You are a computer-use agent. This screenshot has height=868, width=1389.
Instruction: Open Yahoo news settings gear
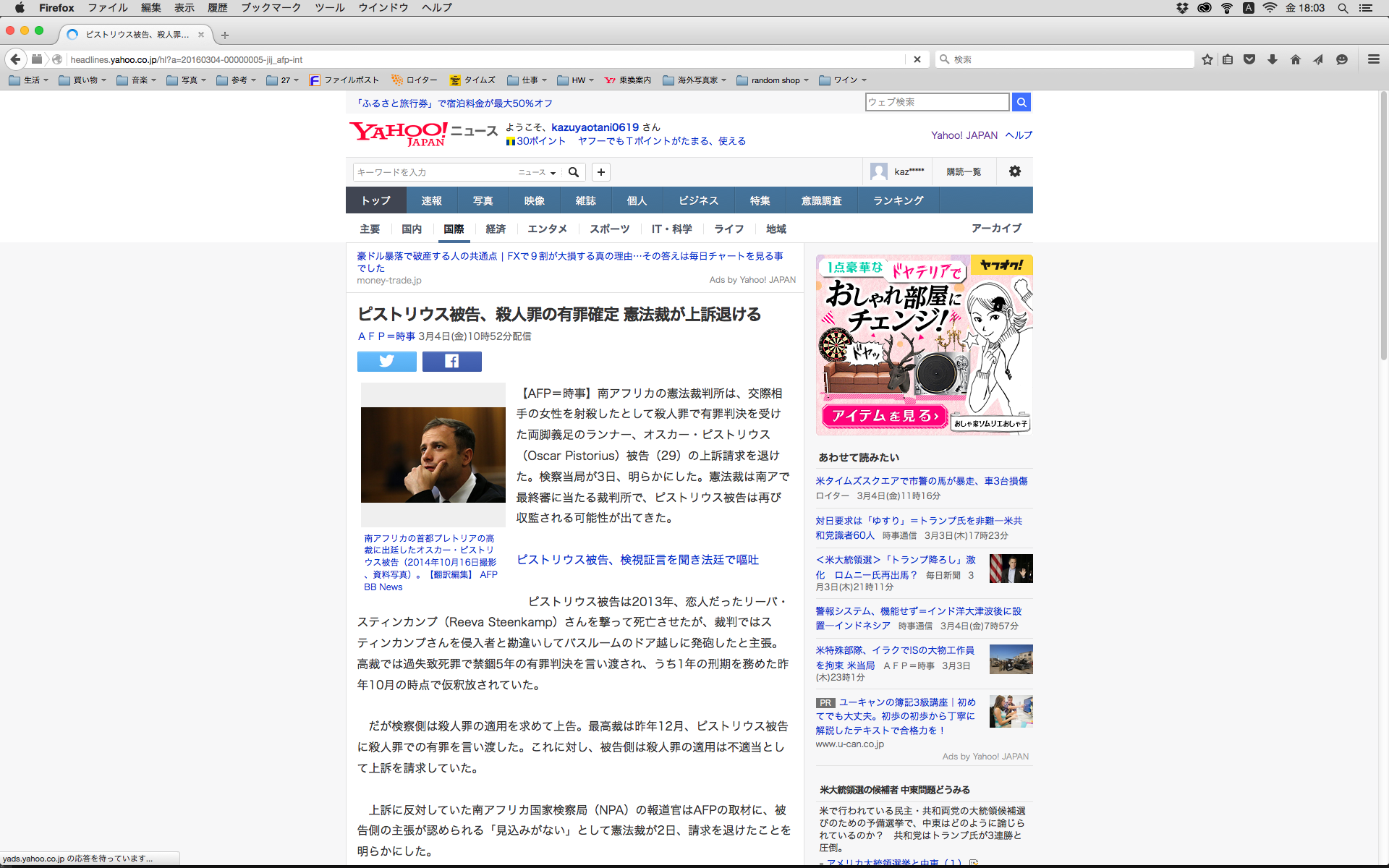click(1014, 171)
